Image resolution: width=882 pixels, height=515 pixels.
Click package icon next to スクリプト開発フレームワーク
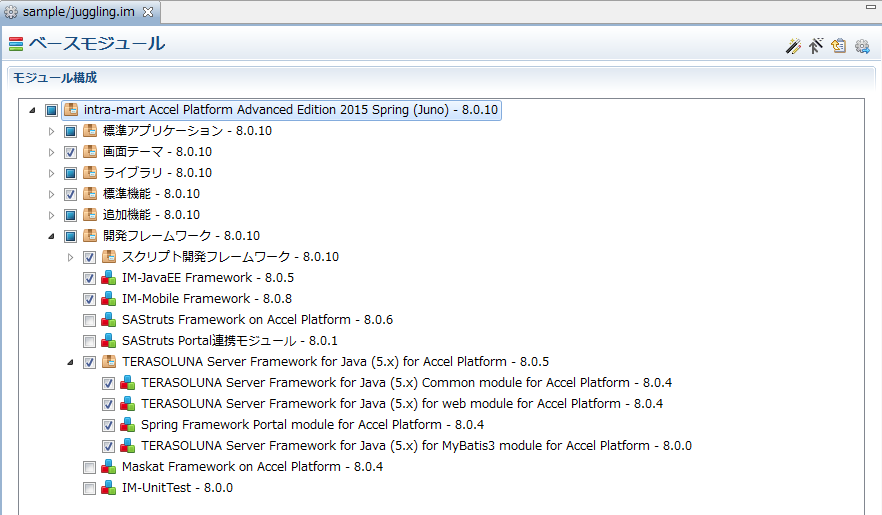[109, 257]
